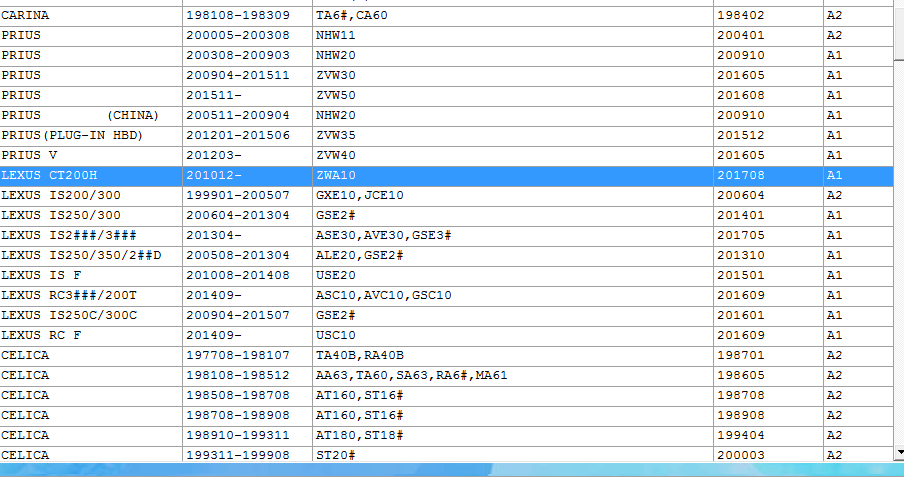Click the ALE20,GSE2# frame cell
This screenshot has width=904, height=477.
pos(513,256)
